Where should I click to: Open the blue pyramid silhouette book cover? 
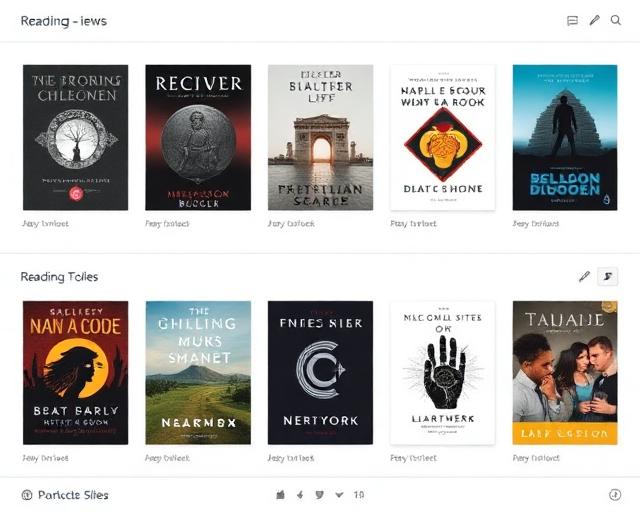pos(565,137)
